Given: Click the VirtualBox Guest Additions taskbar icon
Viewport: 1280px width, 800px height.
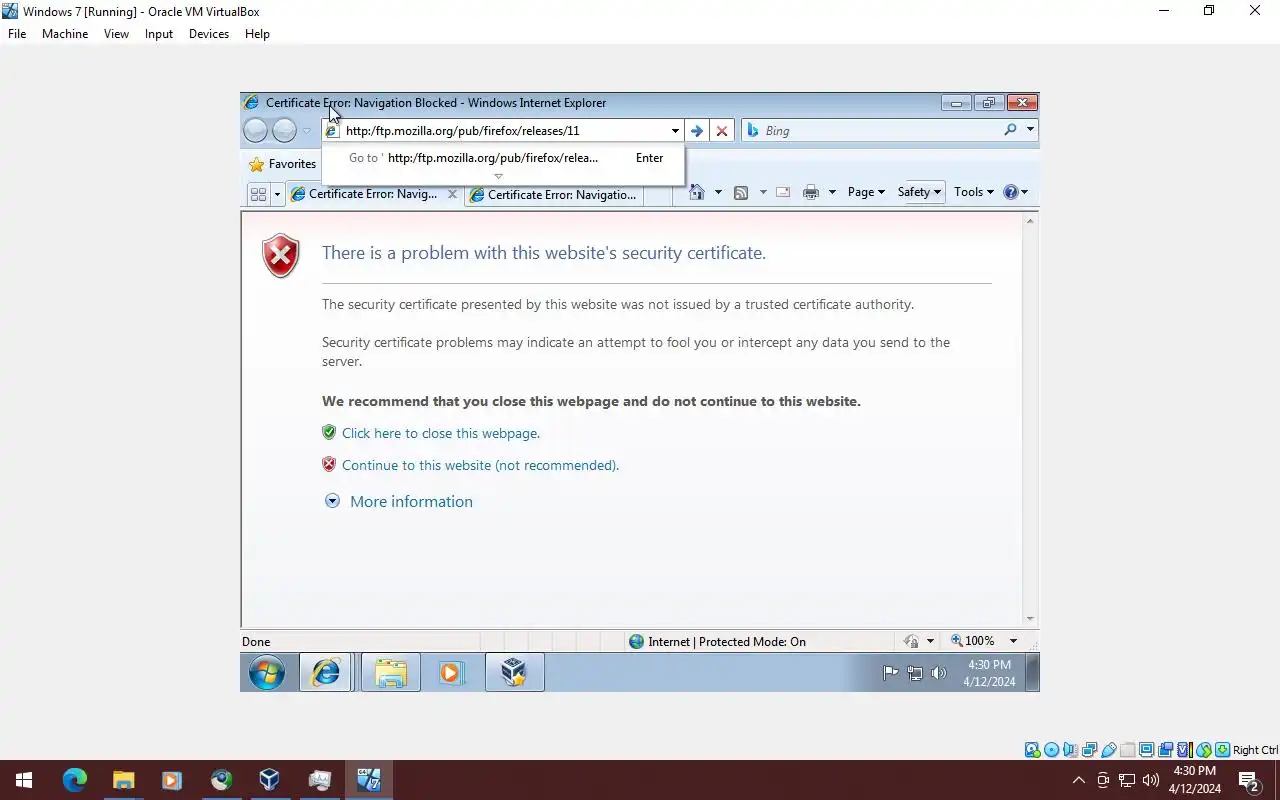Looking at the screenshot, I should tap(514, 673).
